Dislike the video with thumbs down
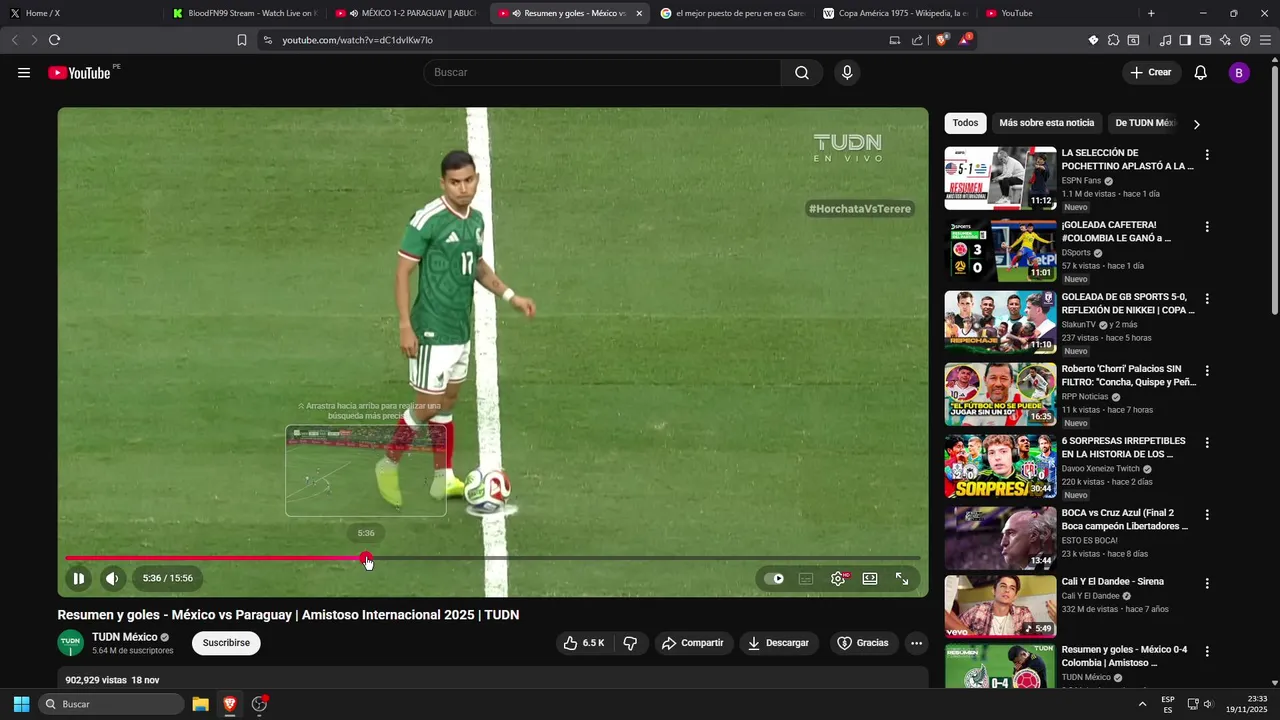Image resolution: width=1280 pixels, height=720 pixels. click(630, 643)
